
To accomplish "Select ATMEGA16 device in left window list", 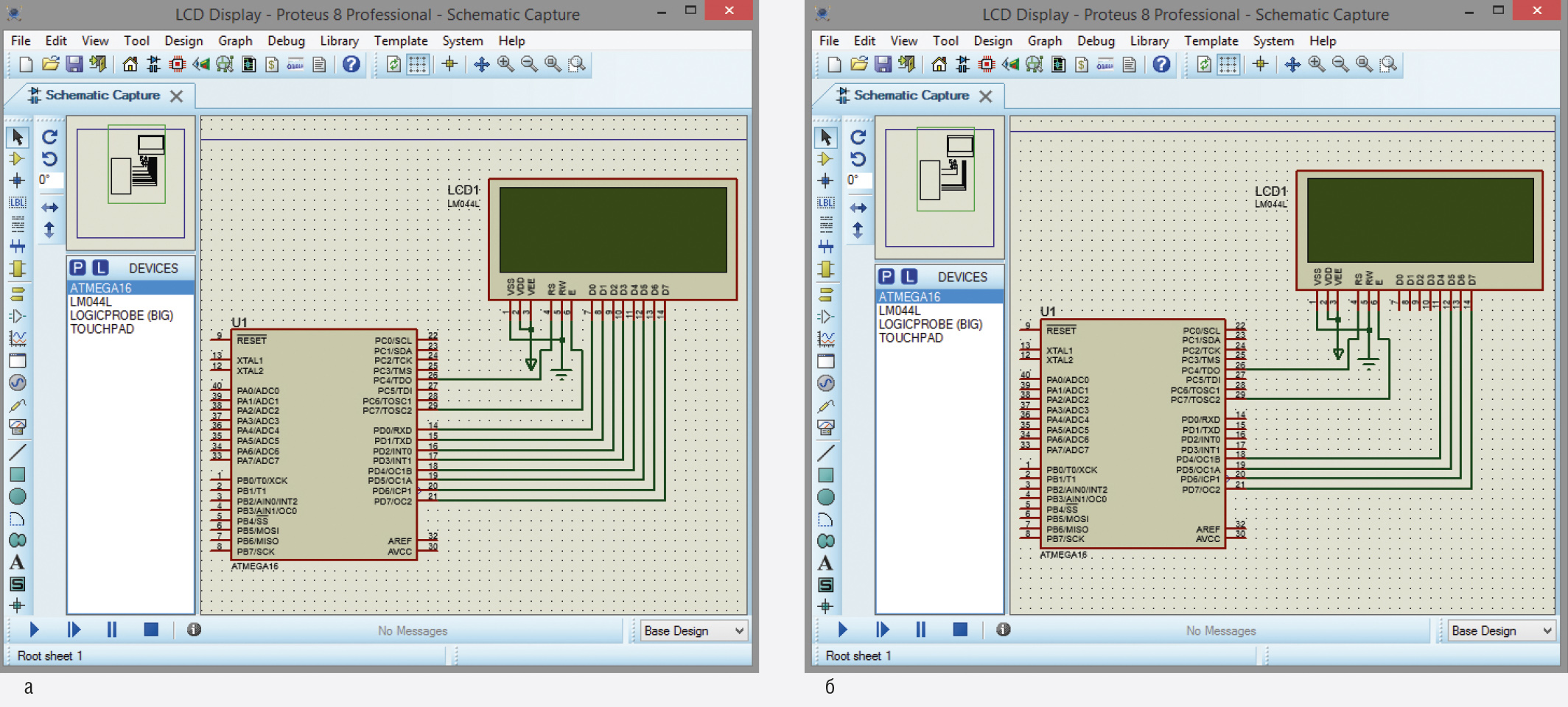I will pos(130,288).
